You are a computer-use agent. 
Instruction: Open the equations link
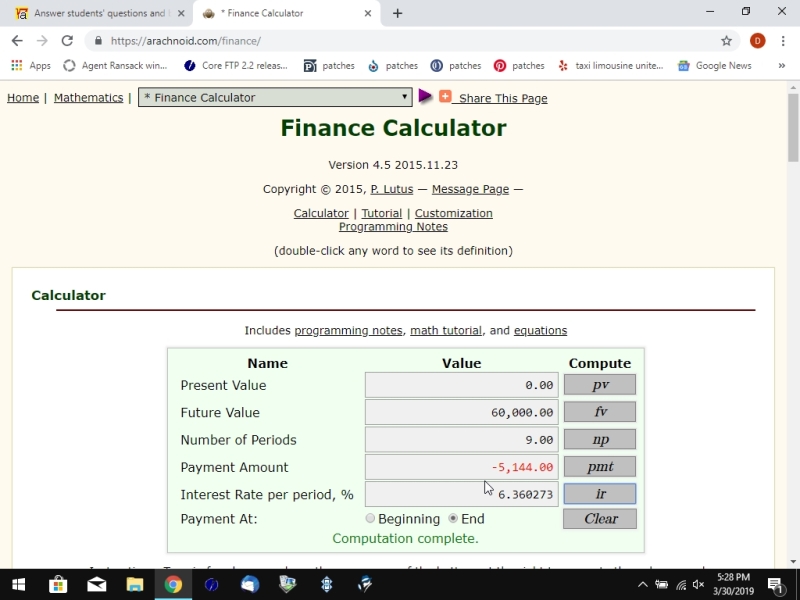pyautogui.click(x=540, y=330)
